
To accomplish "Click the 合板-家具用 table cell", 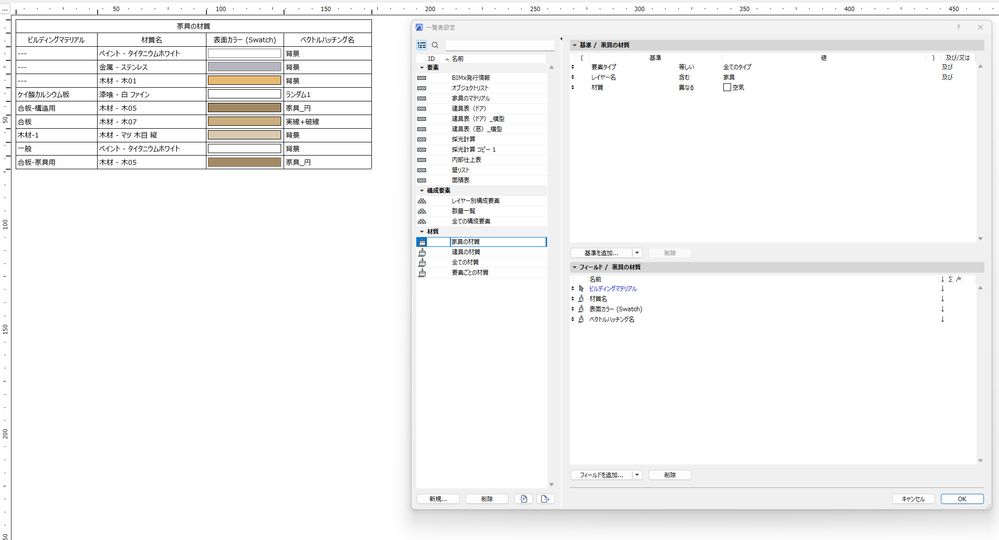I will [x=57, y=162].
